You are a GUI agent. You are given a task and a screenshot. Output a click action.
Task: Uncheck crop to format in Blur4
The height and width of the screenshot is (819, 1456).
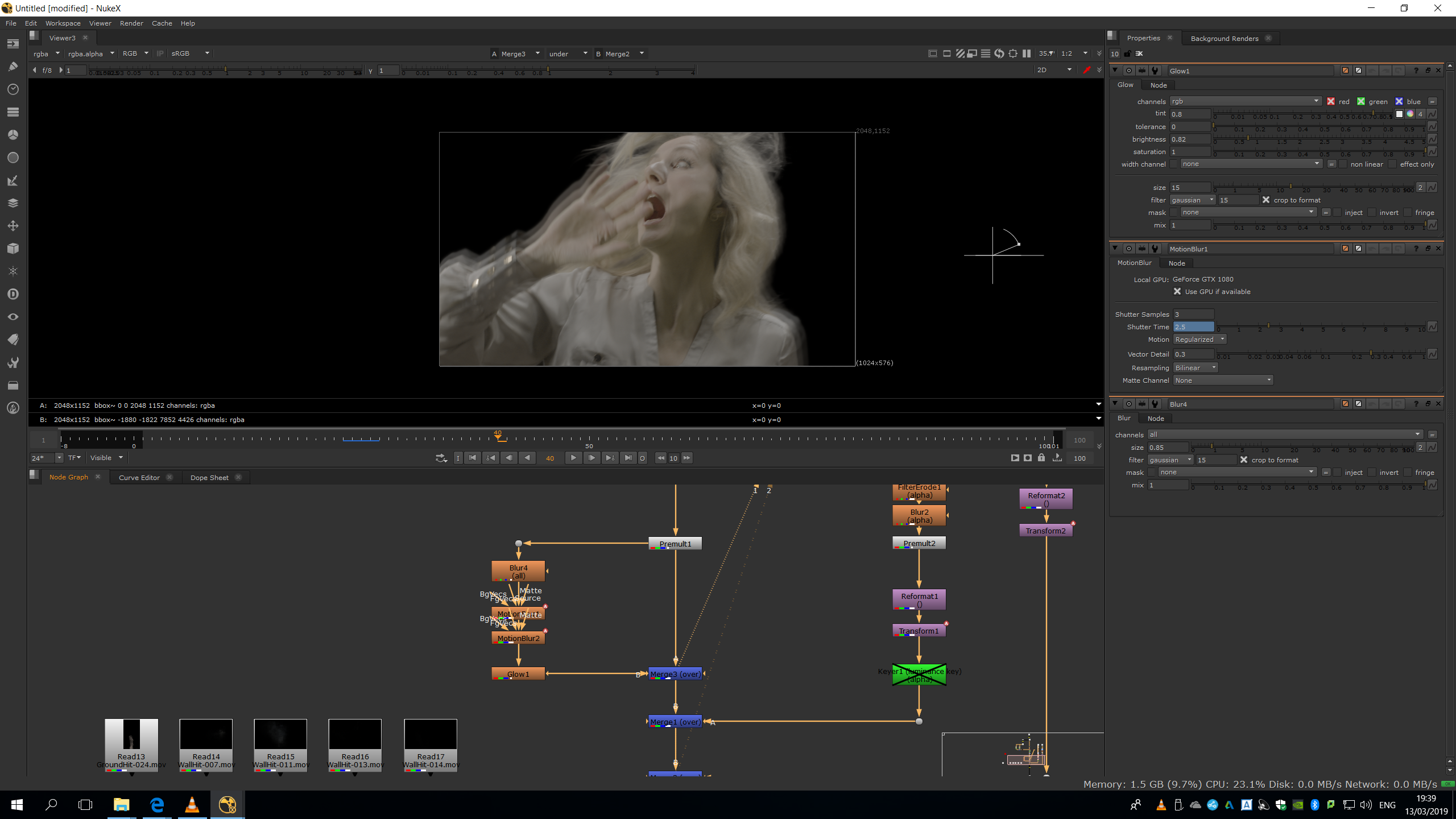(x=1244, y=460)
